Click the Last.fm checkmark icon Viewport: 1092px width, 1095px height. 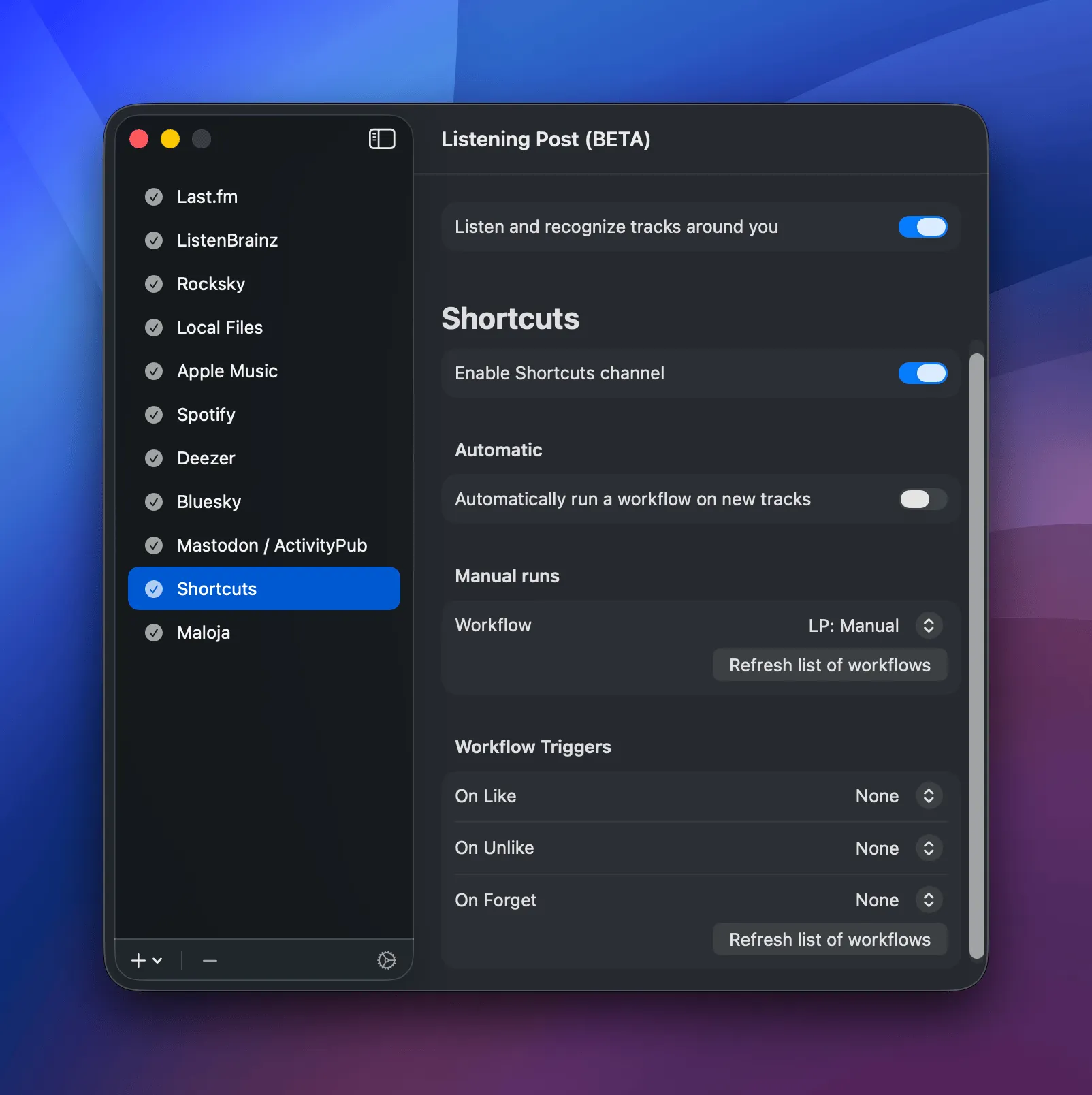pyautogui.click(x=154, y=197)
